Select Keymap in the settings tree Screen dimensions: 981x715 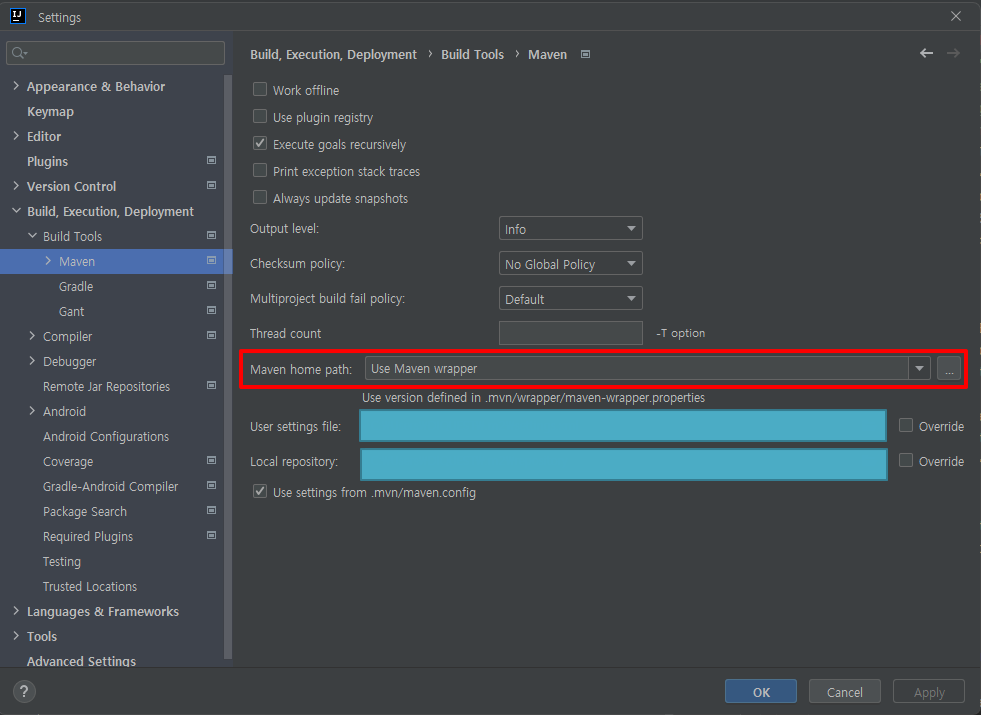(x=50, y=111)
